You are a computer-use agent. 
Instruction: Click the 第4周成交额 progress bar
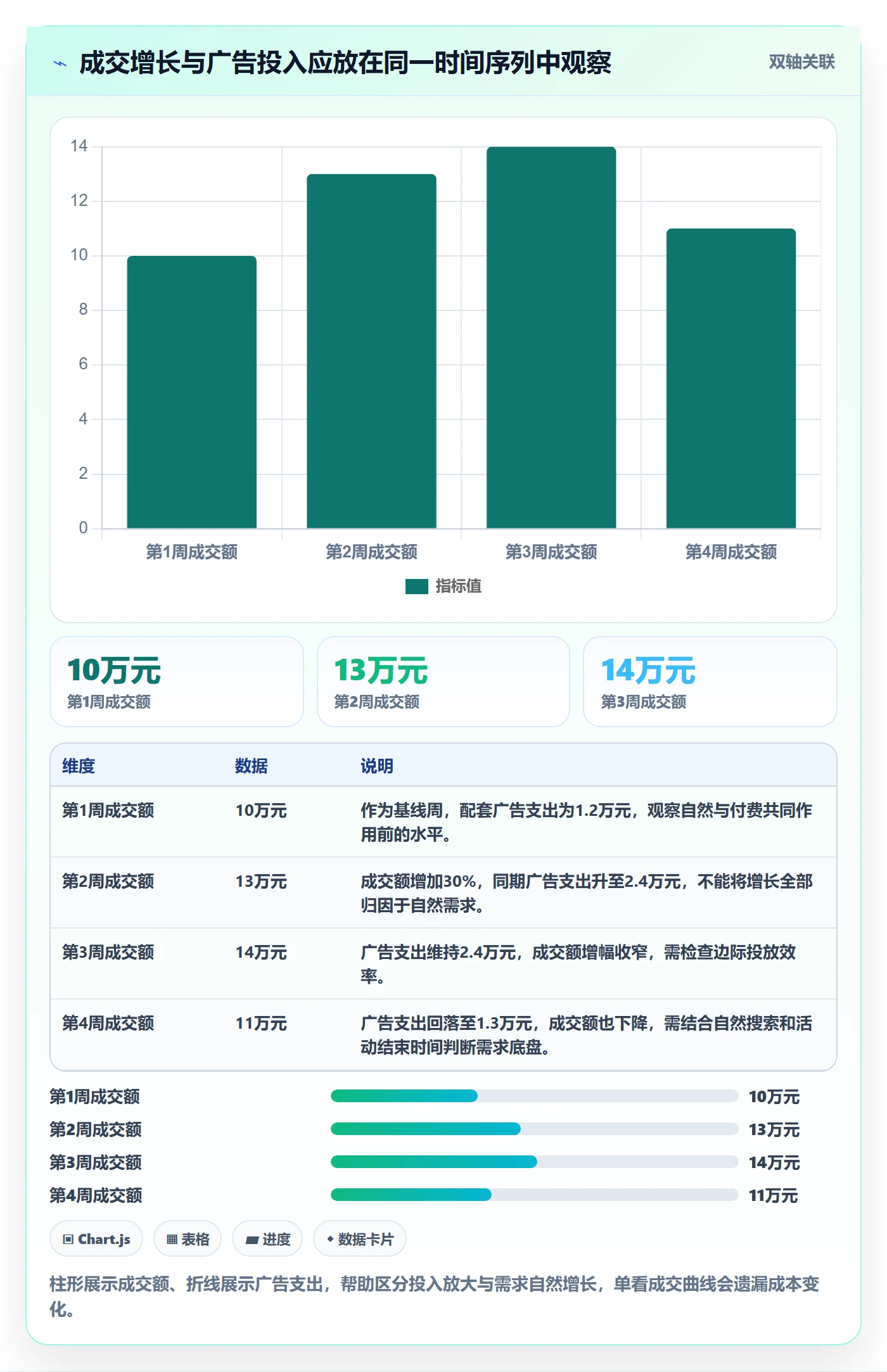(x=535, y=1195)
